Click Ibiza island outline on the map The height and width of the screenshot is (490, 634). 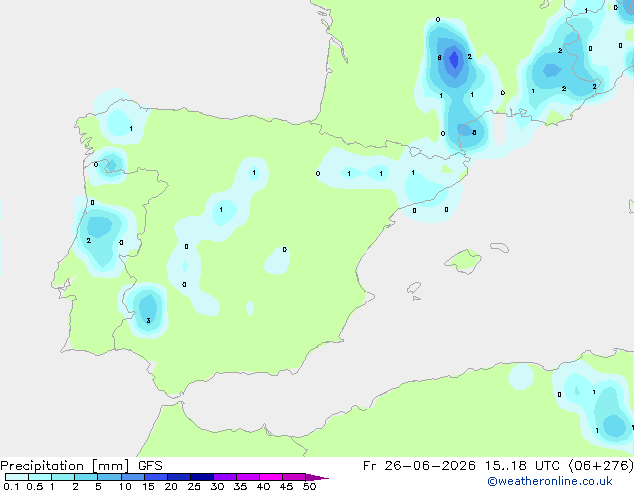(414, 288)
